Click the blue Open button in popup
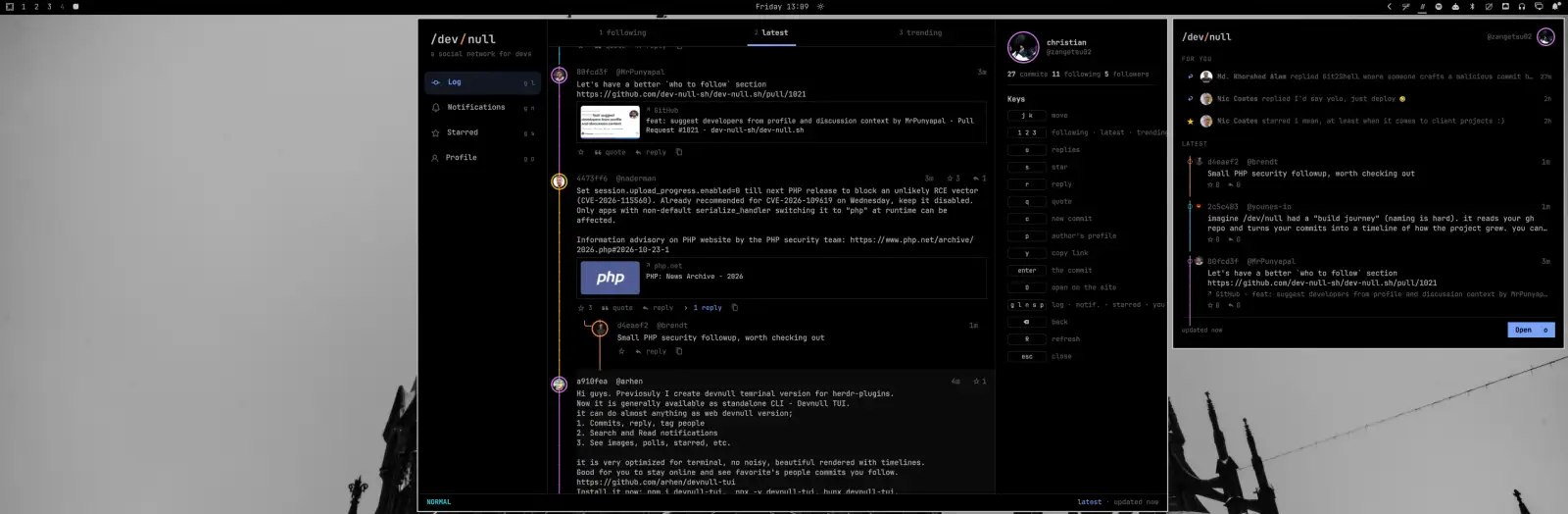This screenshot has height=514, width=1568. 1531,330
